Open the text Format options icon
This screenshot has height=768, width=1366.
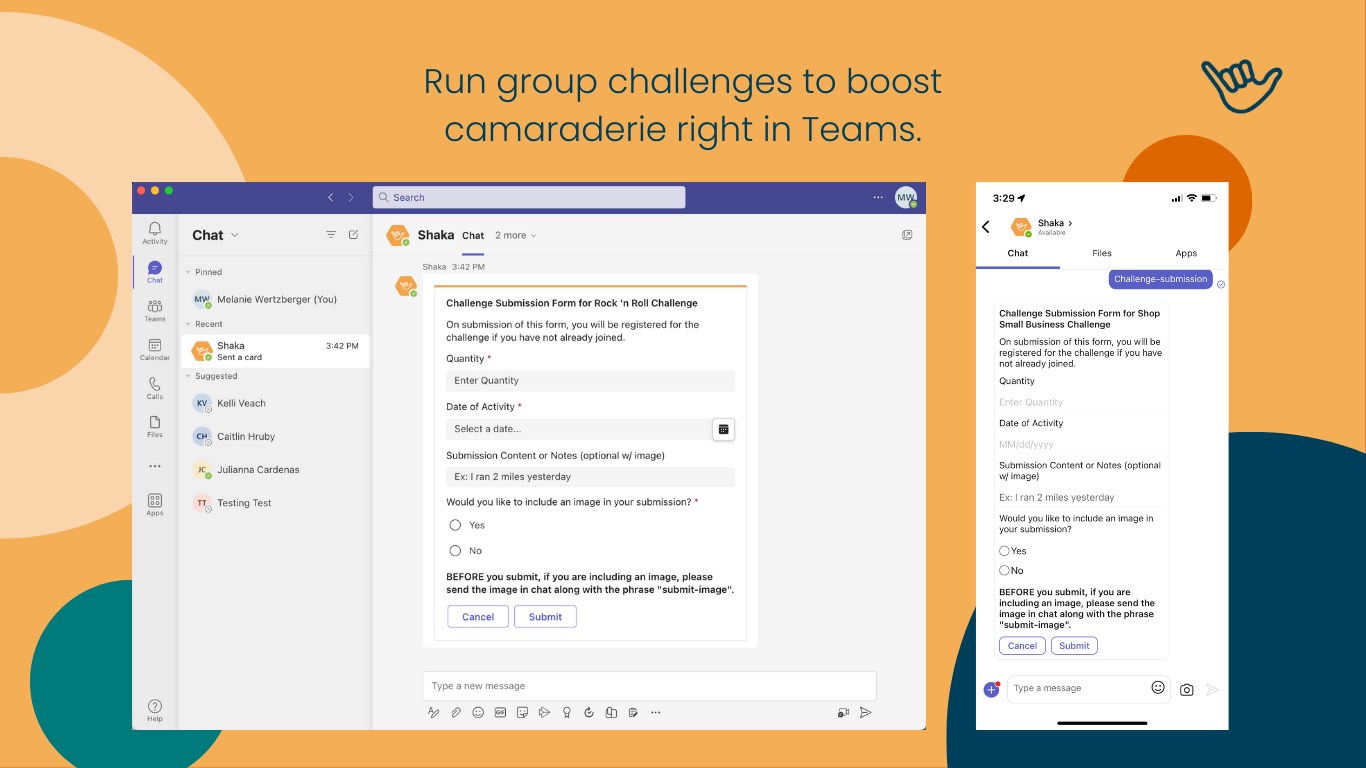coord(434,712)
